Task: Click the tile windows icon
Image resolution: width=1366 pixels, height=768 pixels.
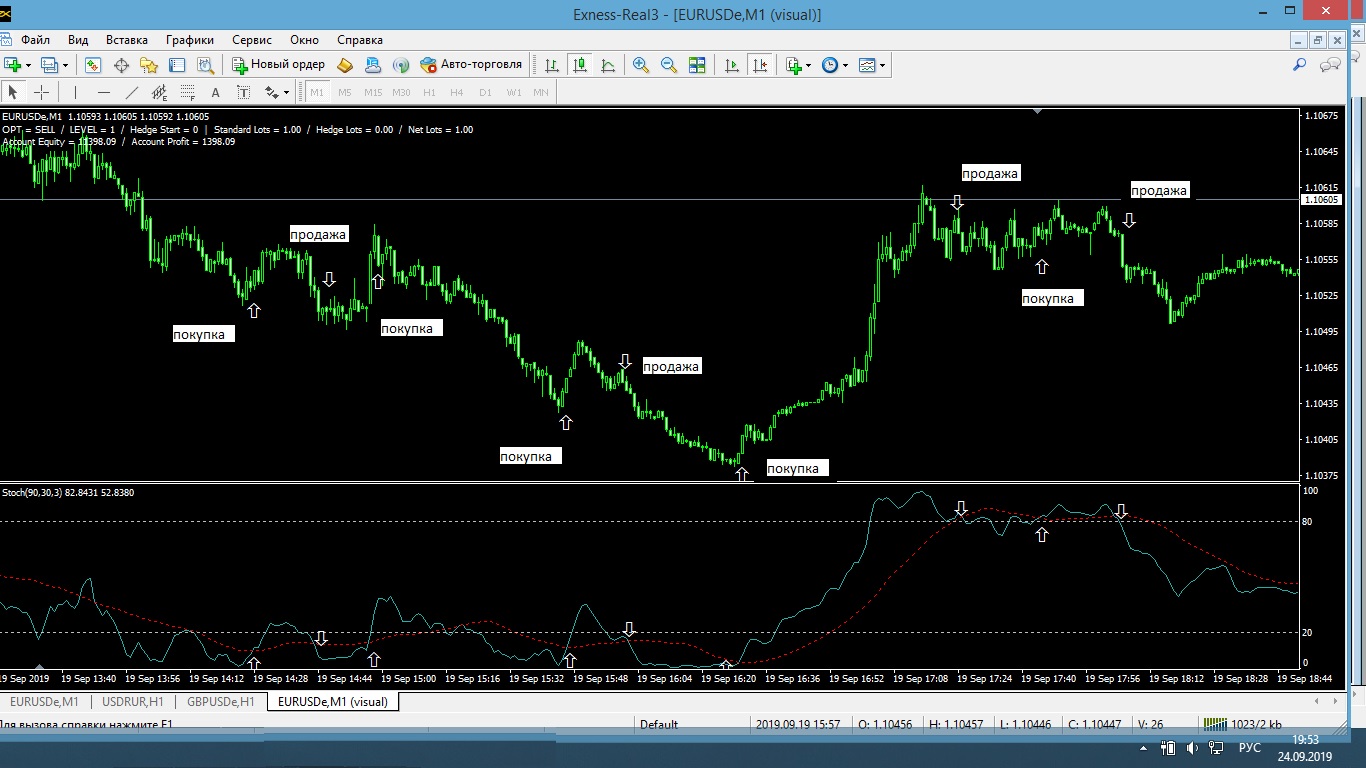Action: 697,65
